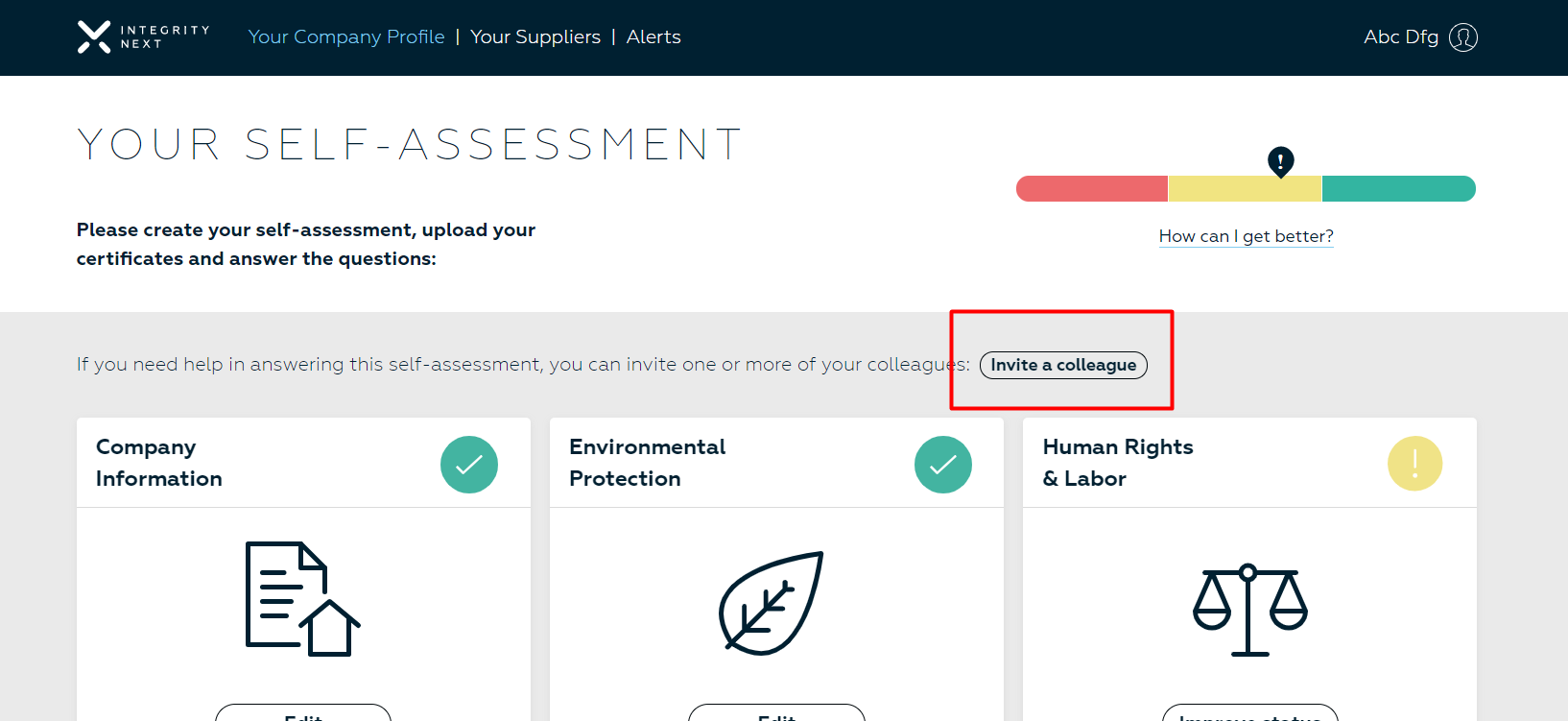Click the balance scales icon

pyautogui.click(x=1249, y=610)
